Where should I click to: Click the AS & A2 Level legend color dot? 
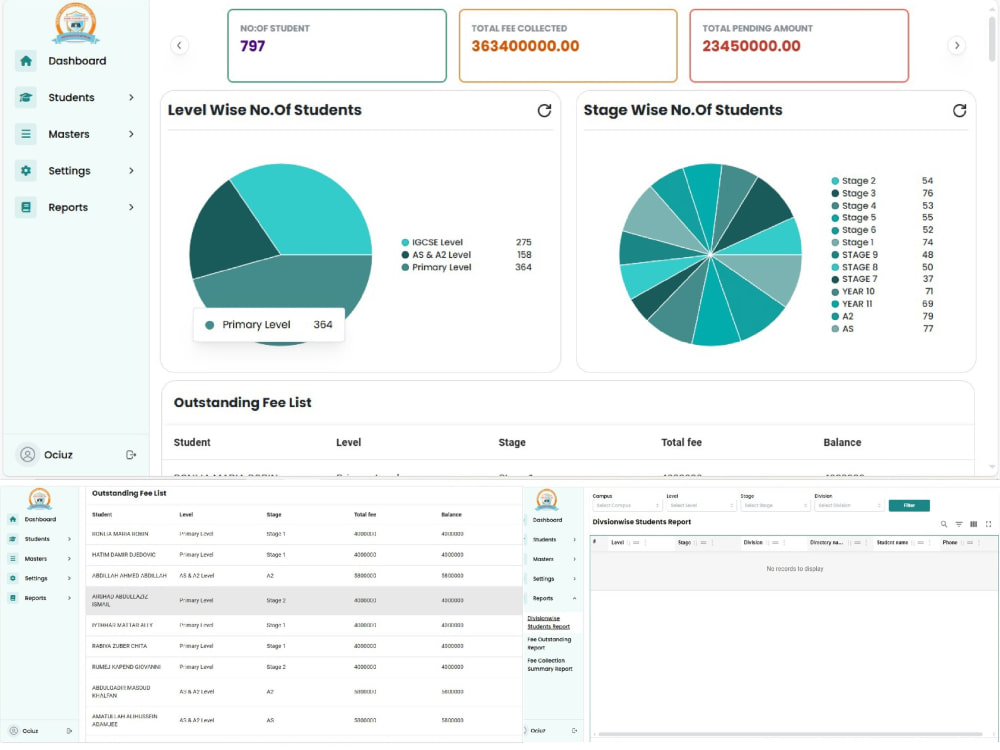pyautogui.click(x=405, y=254)
